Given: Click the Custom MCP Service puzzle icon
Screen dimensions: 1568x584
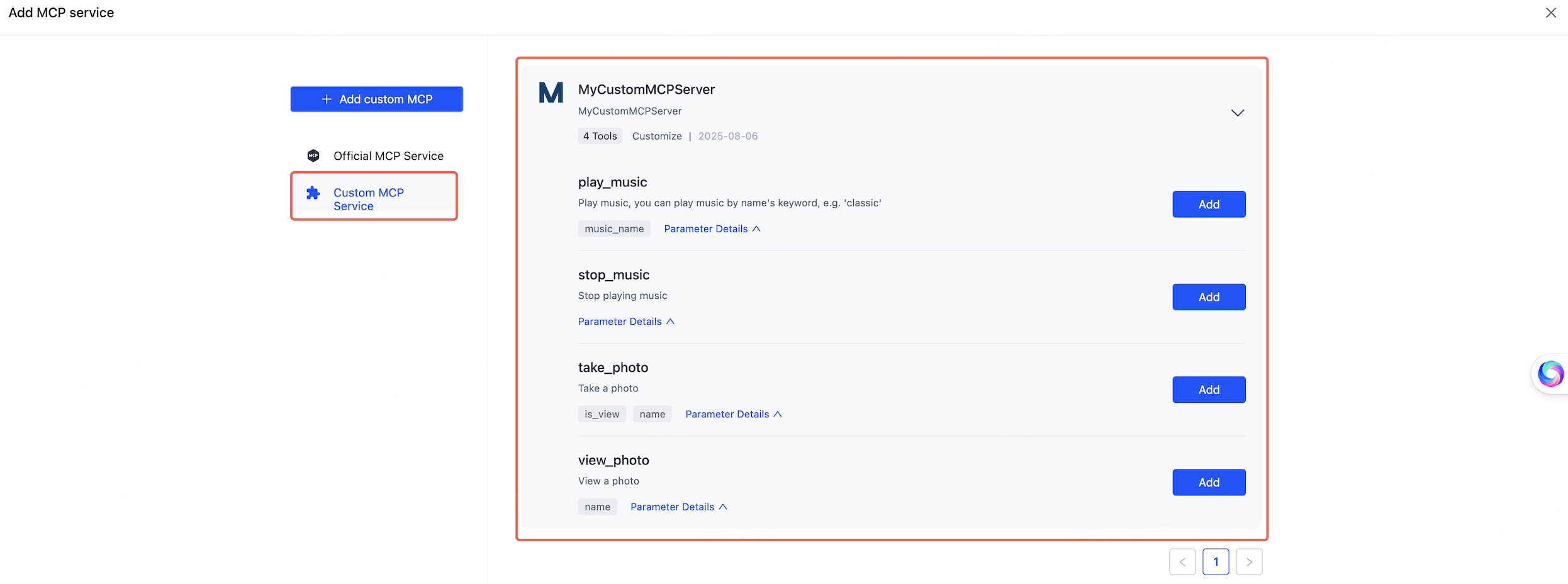Looking at the screenshot, I should point(313,193).
